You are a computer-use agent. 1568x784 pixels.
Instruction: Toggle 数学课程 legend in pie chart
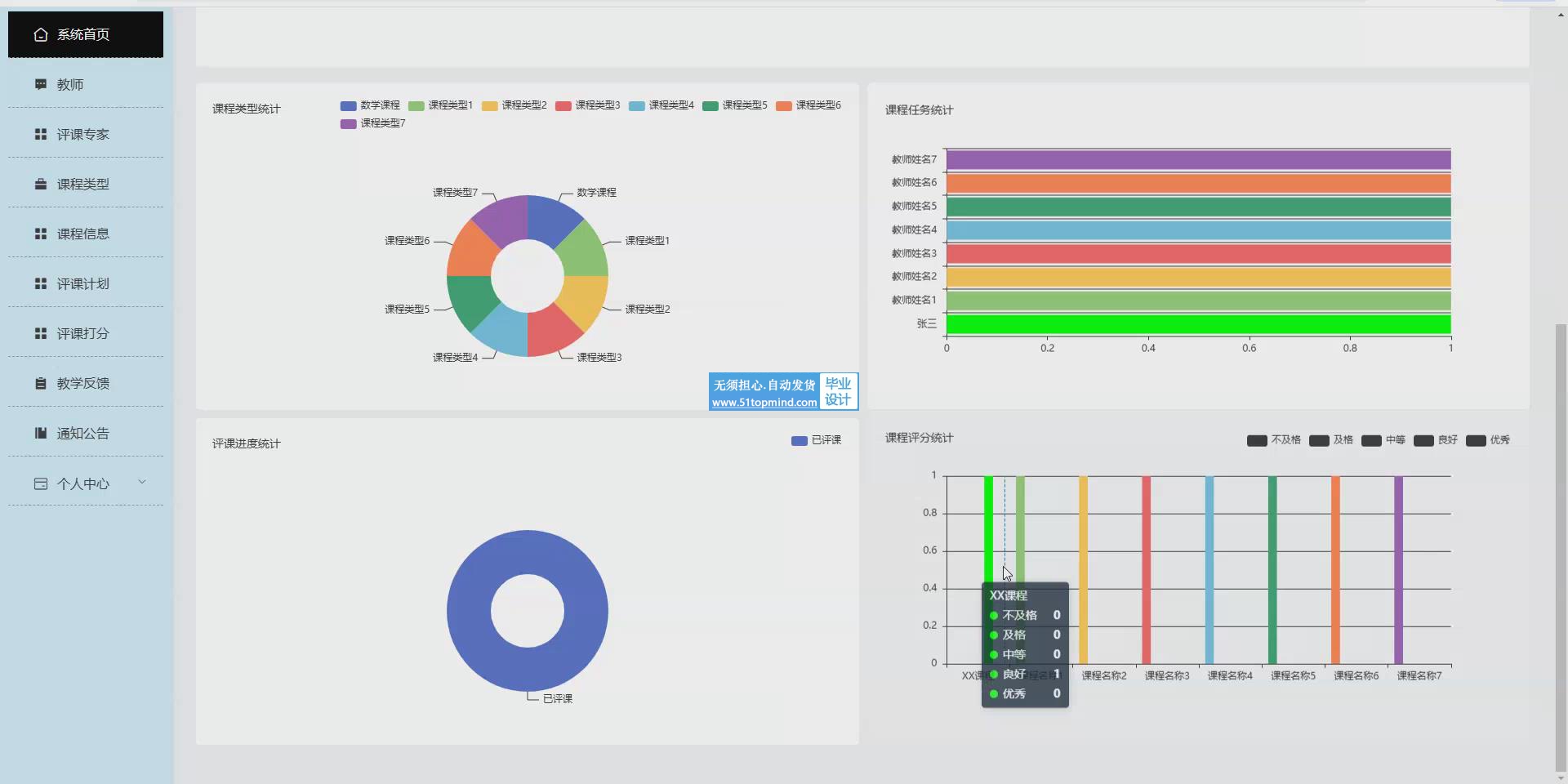pos(370,105)
